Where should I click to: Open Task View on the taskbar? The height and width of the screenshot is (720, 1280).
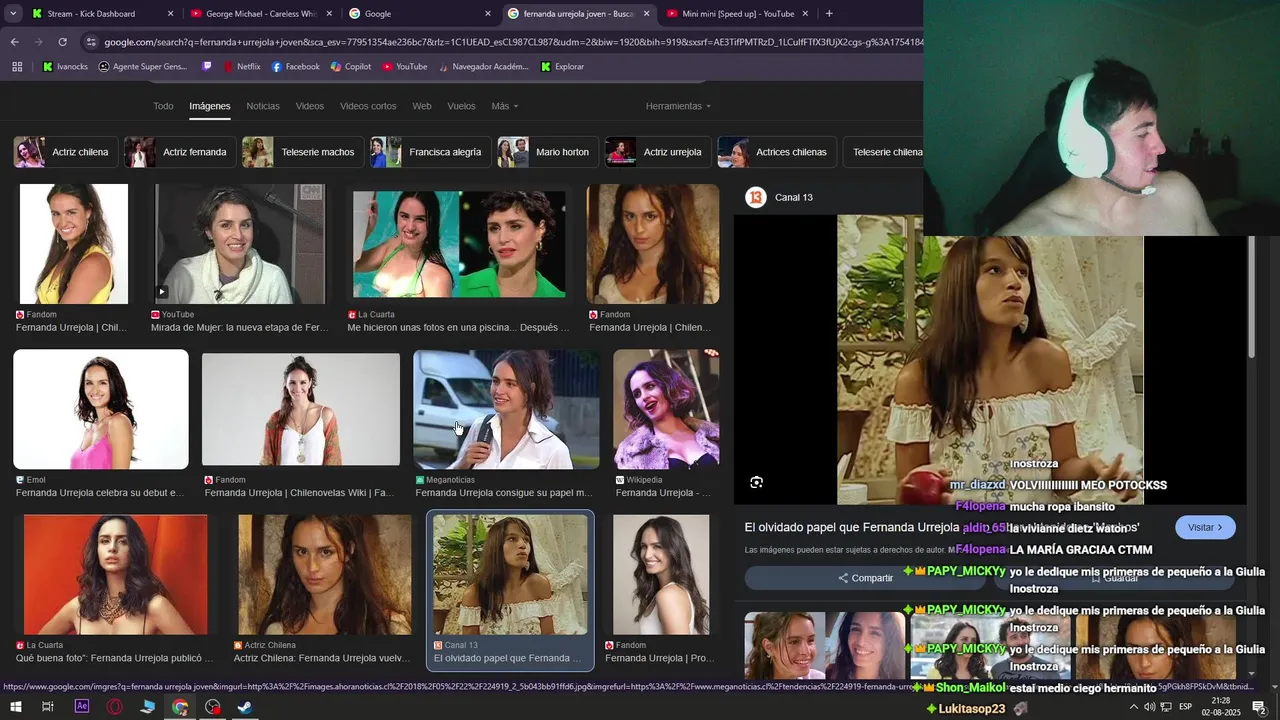[x=48, y=707]
